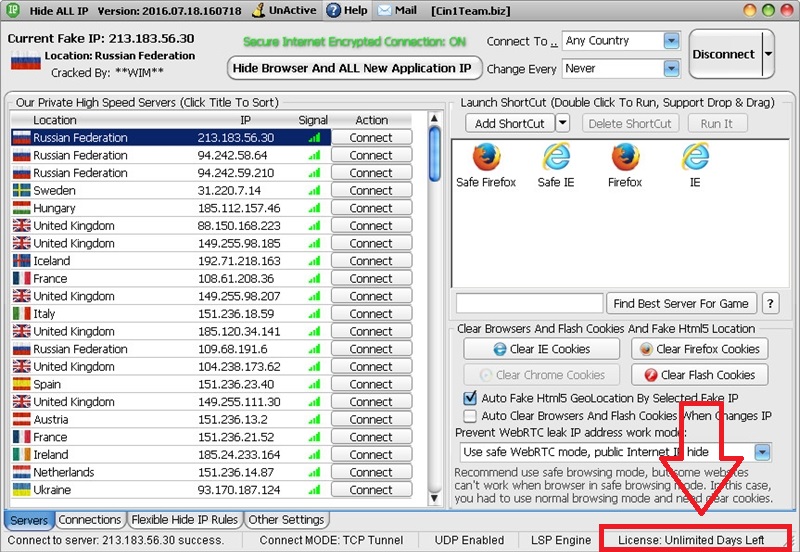This screenshot has height=552, width=800.
Task: Select the Ireland 185.24.233.164 row
Action: tap(171, 455)
